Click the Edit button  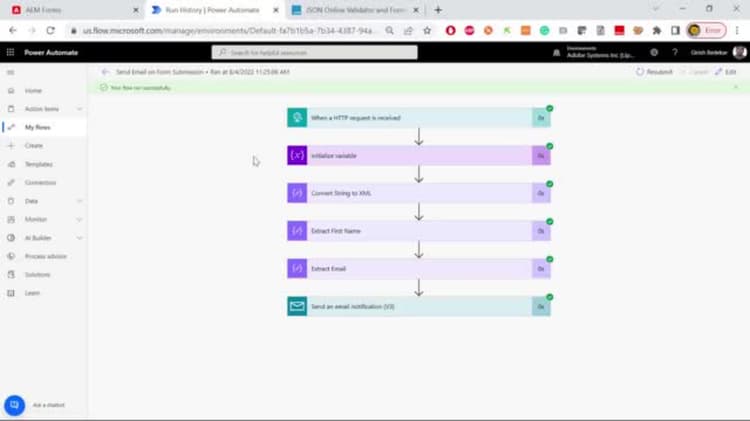726,72
